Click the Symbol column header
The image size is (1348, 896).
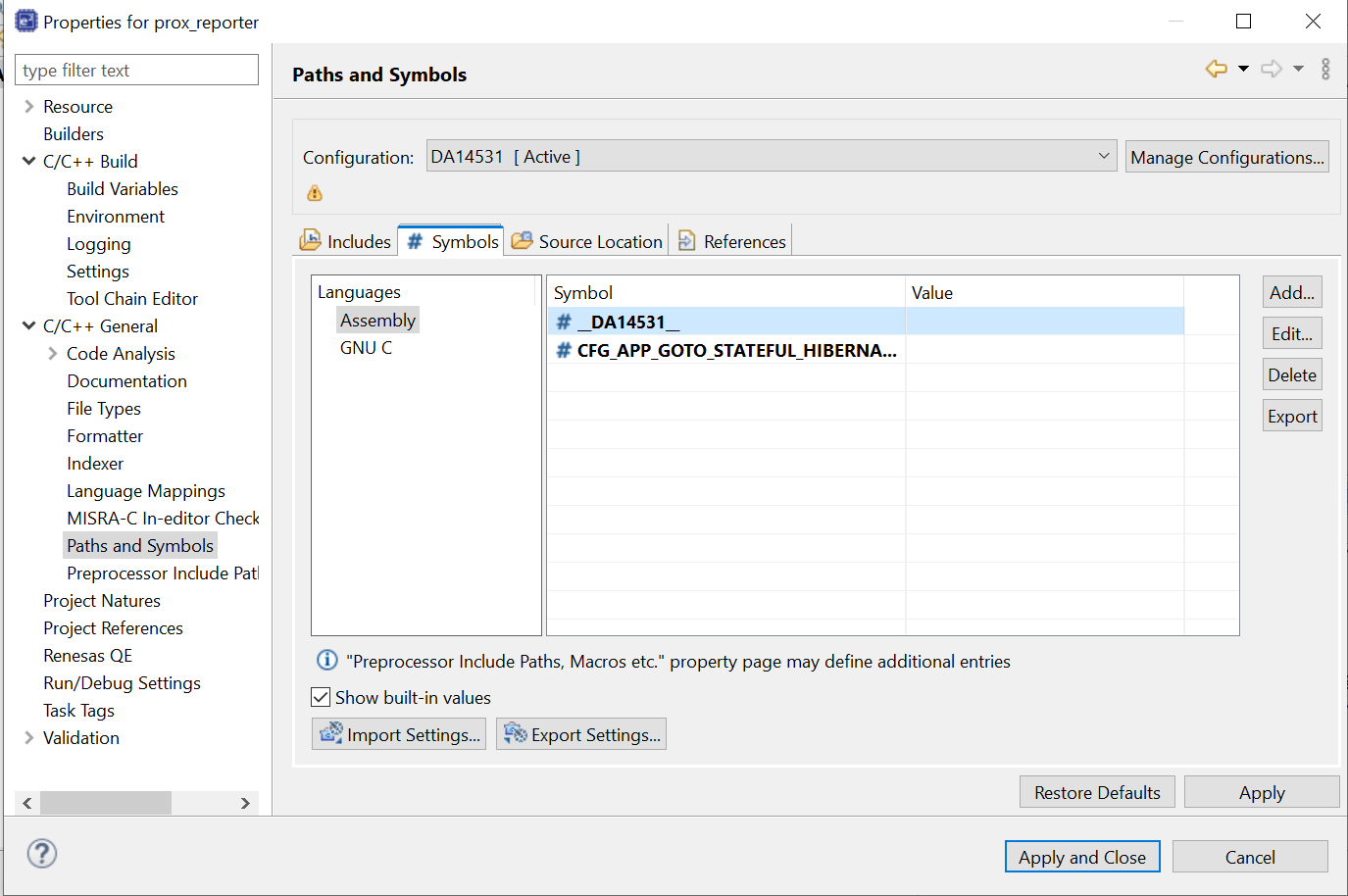coord(725,292)
